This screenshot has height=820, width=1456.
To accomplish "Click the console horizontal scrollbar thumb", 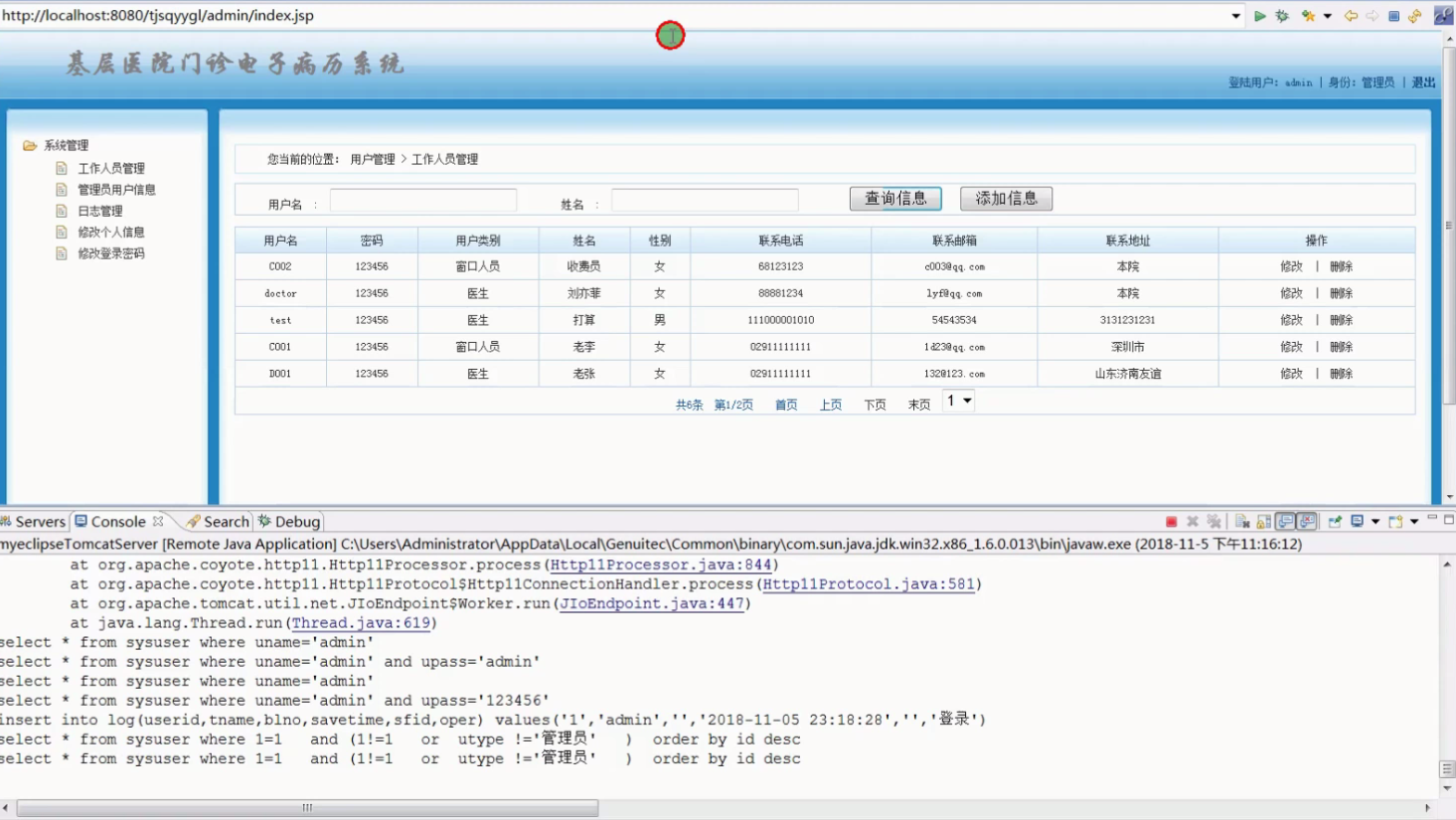I will point(307,808).
